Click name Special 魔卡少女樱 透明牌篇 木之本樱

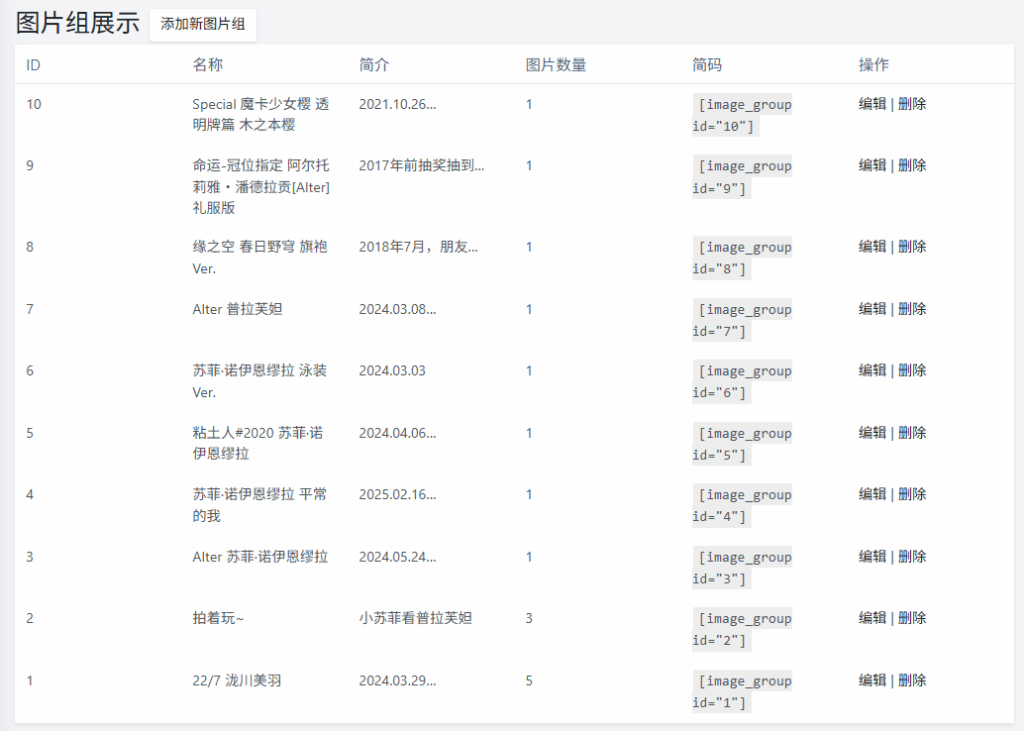[x=261, y=114]
